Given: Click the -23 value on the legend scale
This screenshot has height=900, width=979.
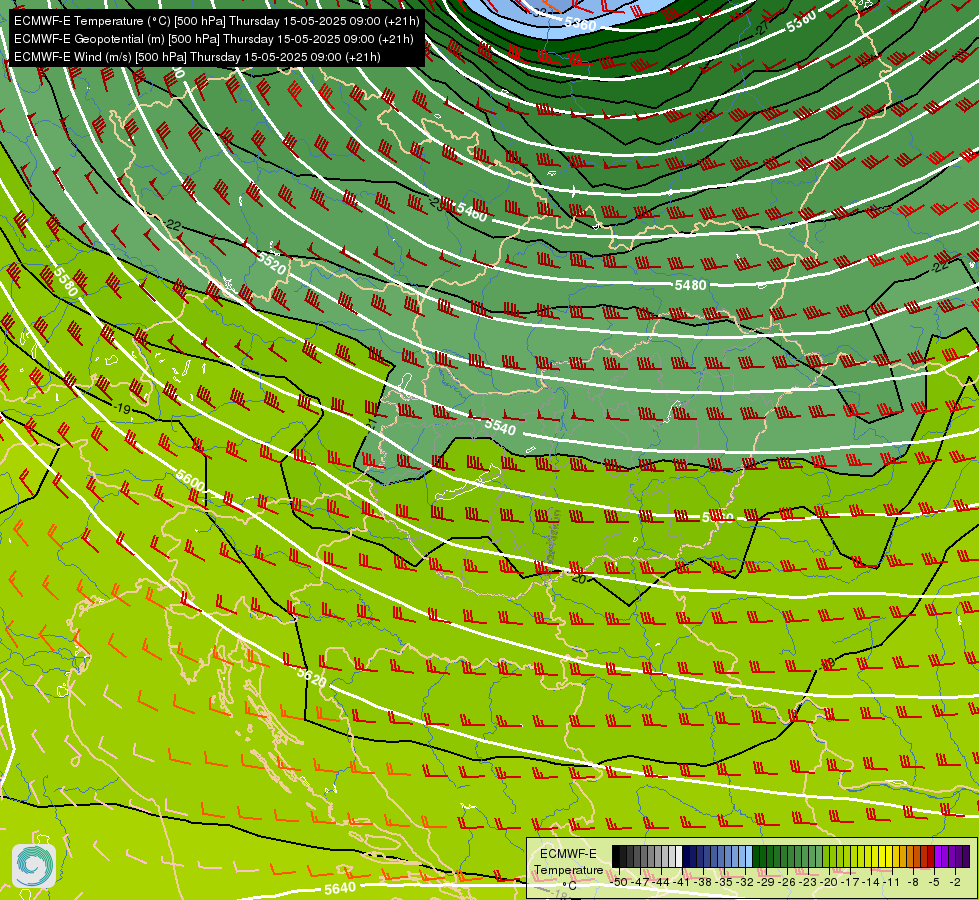Looking at the screenshot, I should 808,883.
